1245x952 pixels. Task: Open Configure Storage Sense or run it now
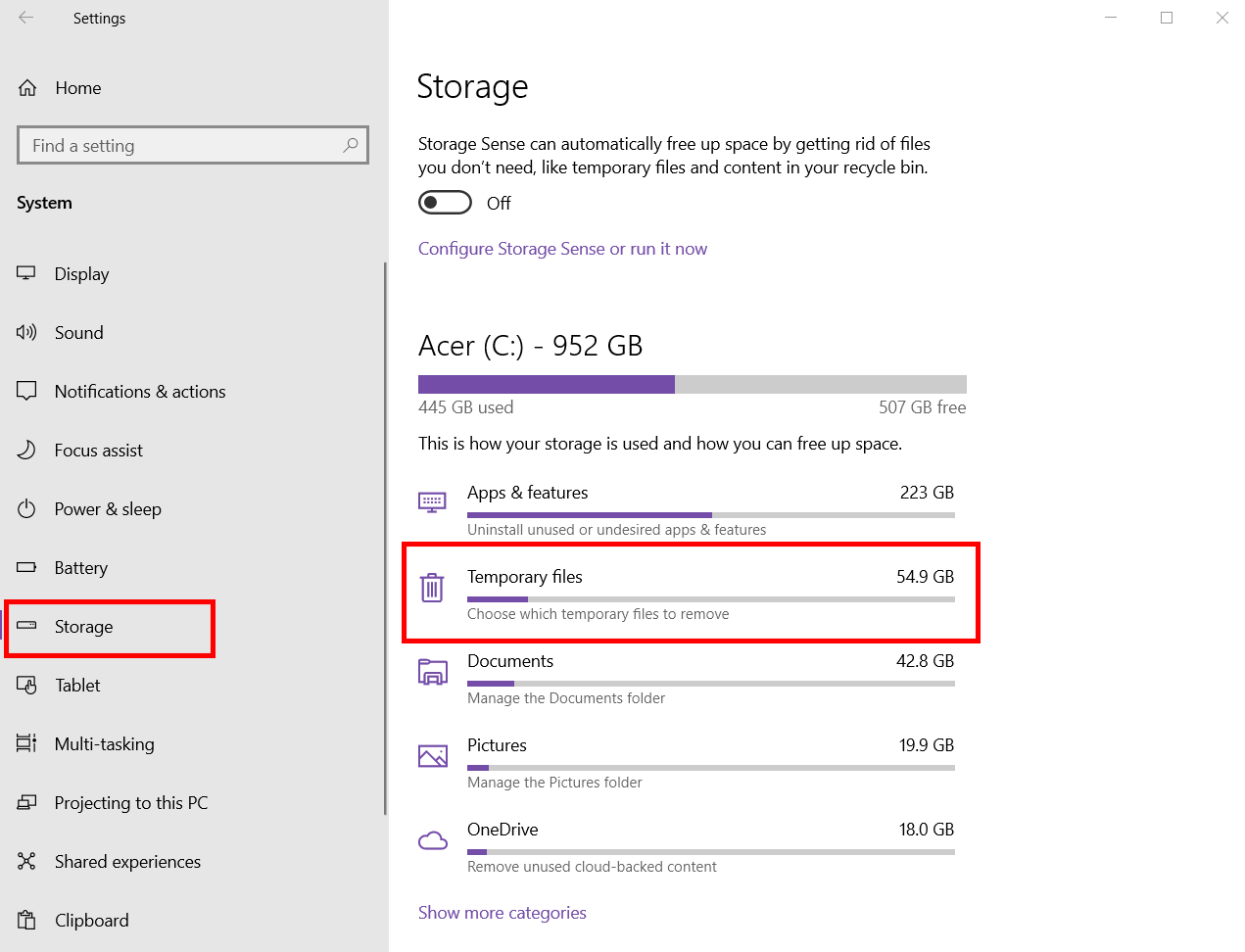(x=562, y=249)
